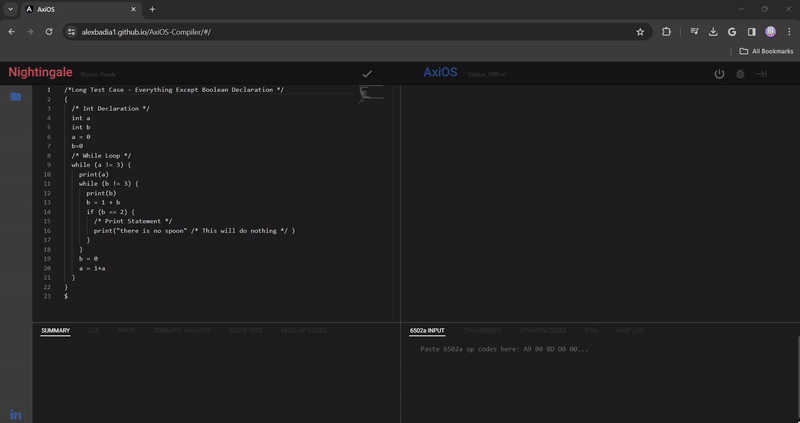Screen dimensions: 800x423
Task: Go back to the previous page
Action: point(11,32)
